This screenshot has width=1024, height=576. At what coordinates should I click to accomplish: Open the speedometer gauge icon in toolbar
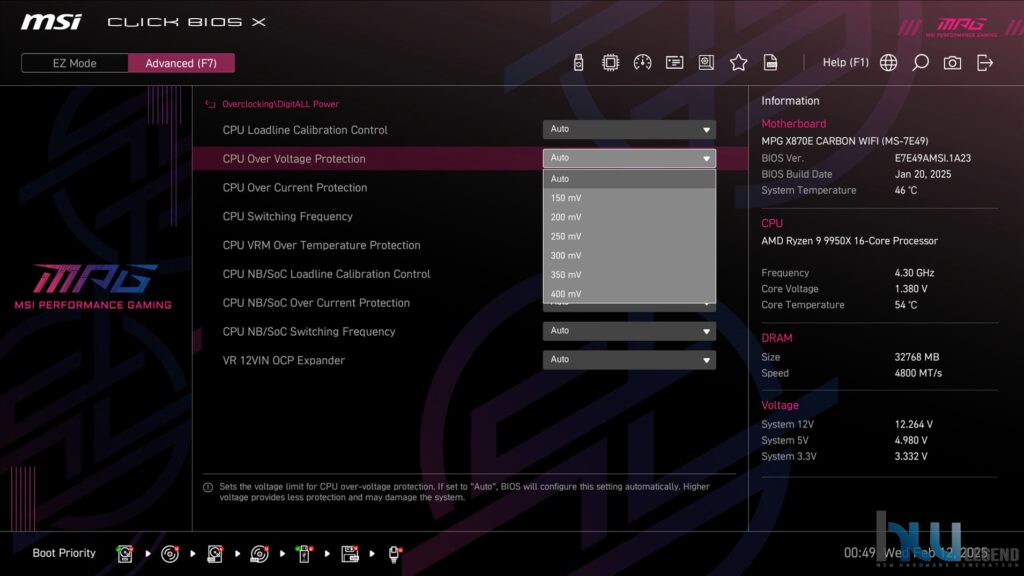642,63
